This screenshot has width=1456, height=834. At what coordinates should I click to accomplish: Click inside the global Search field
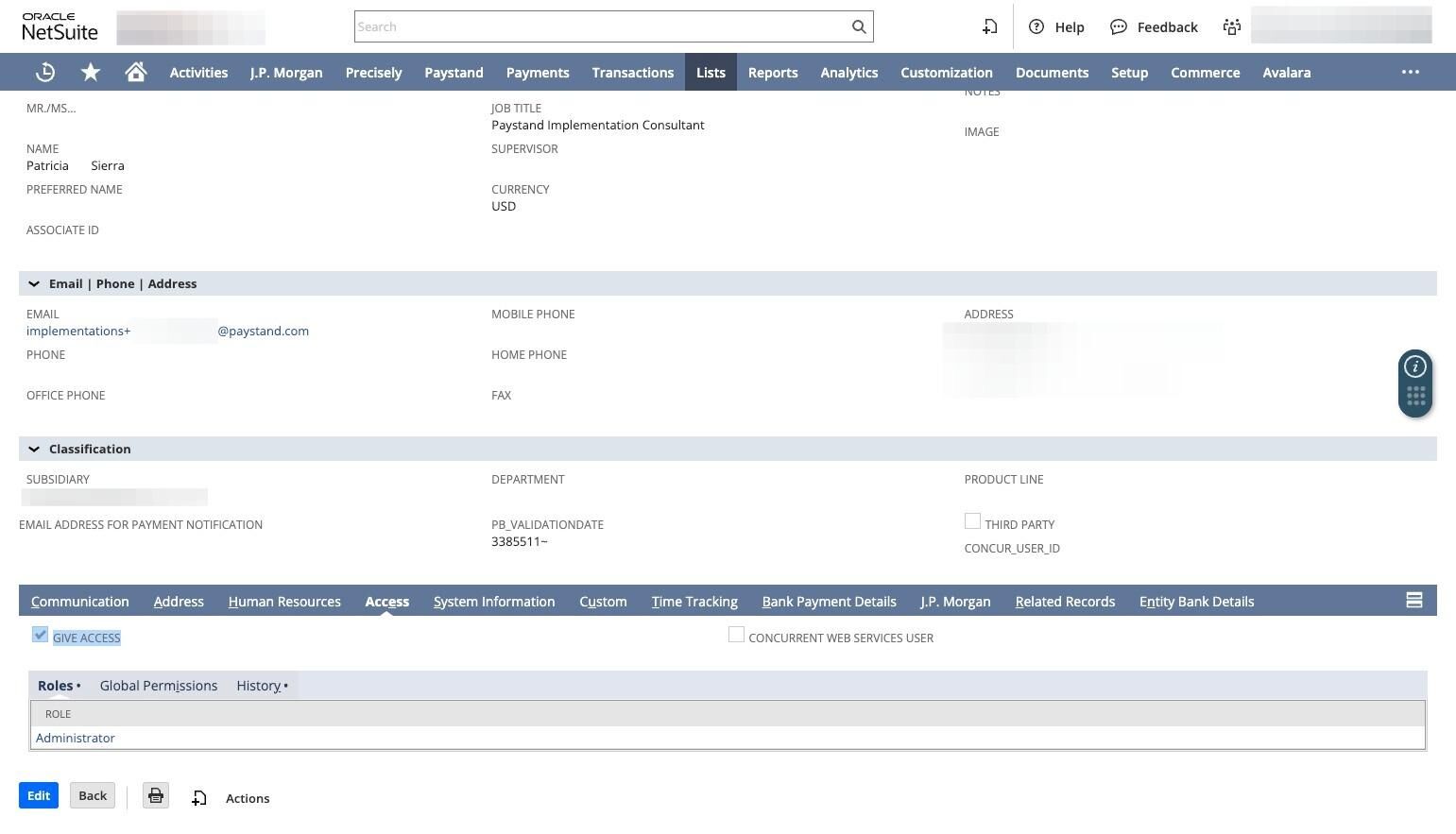[x=605, y=26]
